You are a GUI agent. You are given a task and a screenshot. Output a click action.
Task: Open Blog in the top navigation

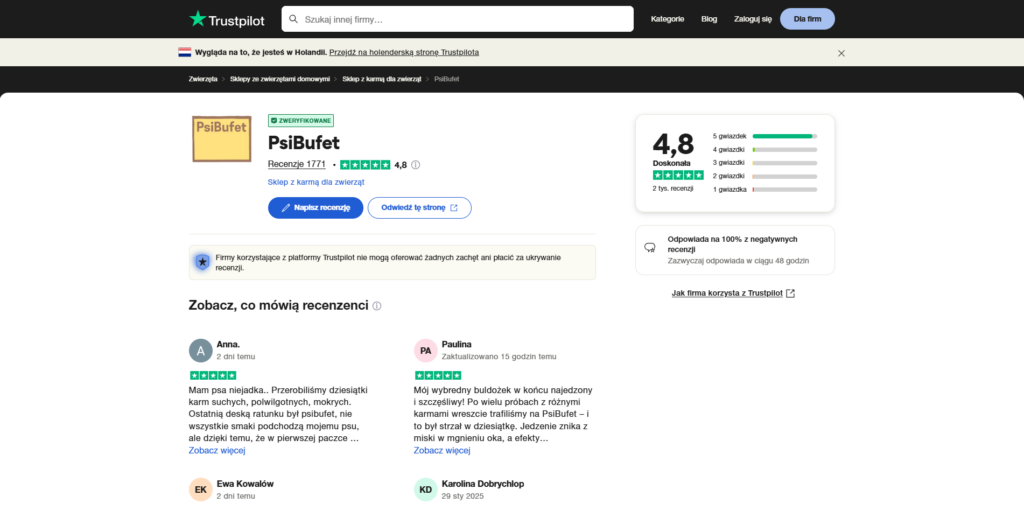coord(709,19)
